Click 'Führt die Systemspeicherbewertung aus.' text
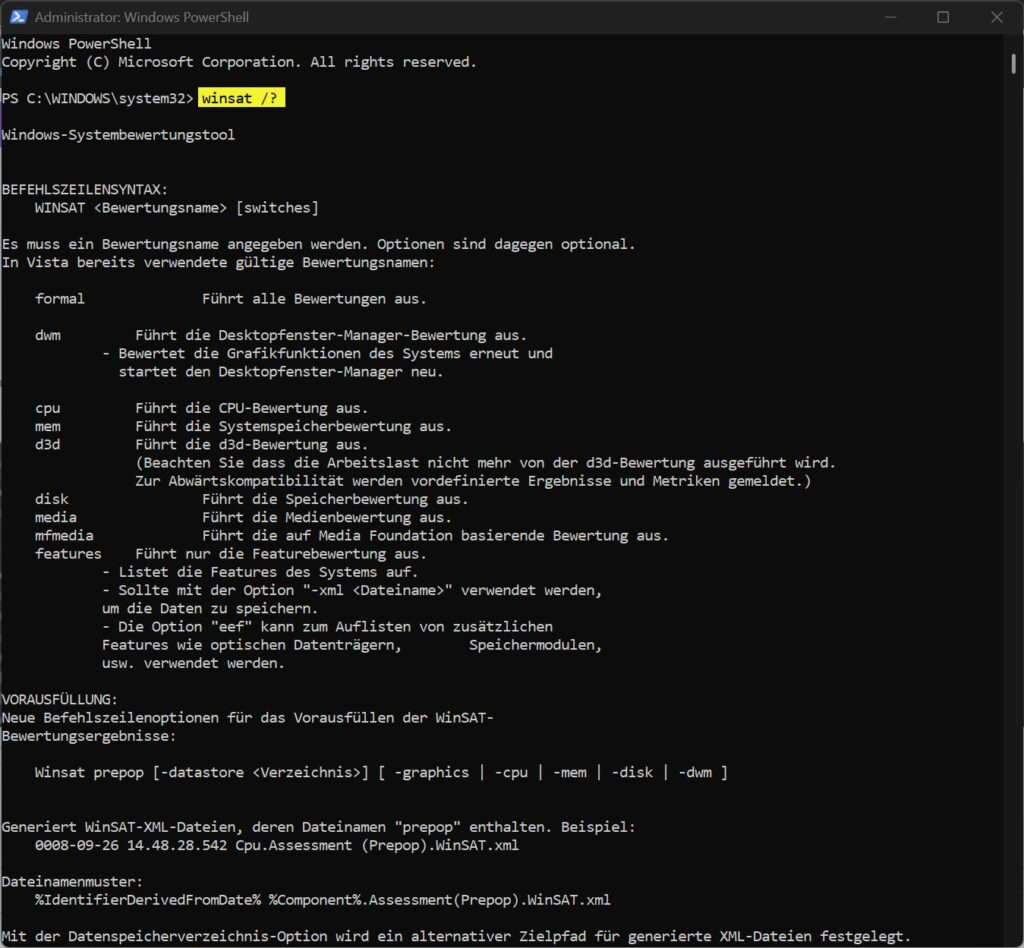The width and height of the screenshot is (1024, 948). click(x=293, y=427)
